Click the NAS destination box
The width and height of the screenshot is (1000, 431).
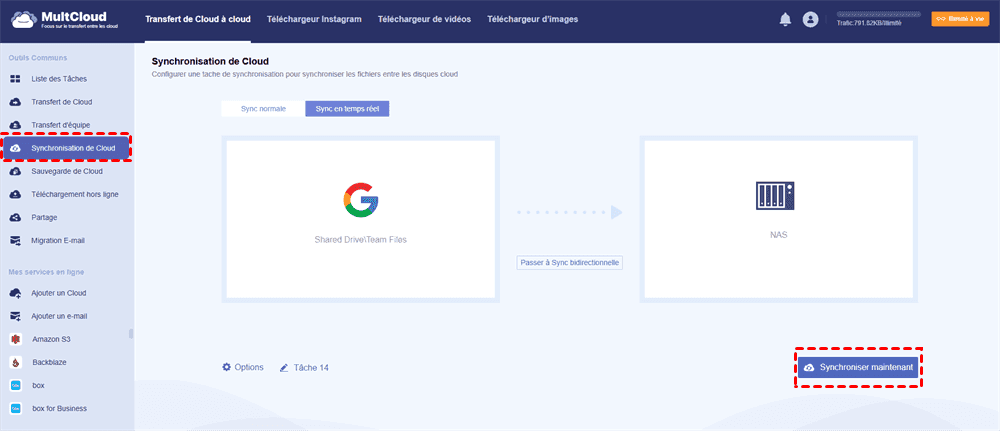779,219
